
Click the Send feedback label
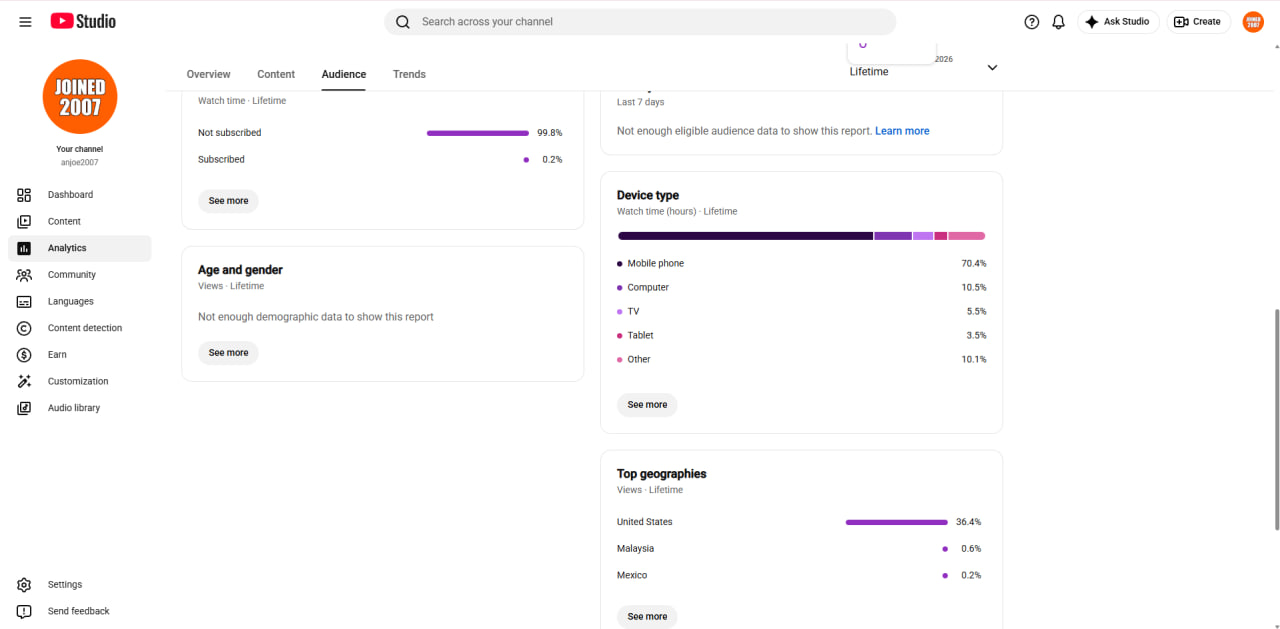pyautogui.click(x=79, y=611)
